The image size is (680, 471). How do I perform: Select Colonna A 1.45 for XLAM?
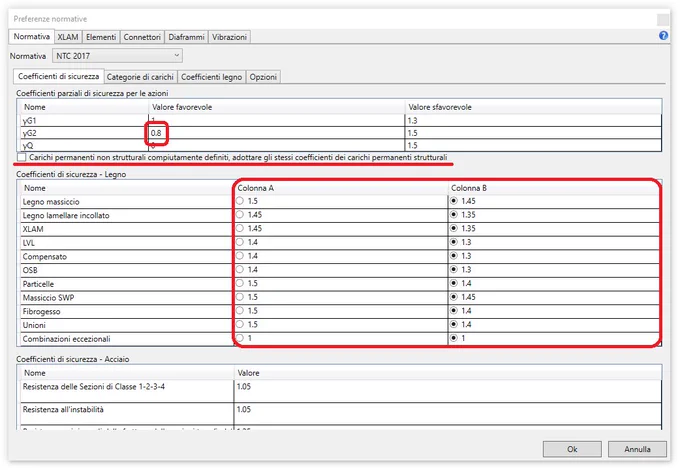[x=240, y=228]
